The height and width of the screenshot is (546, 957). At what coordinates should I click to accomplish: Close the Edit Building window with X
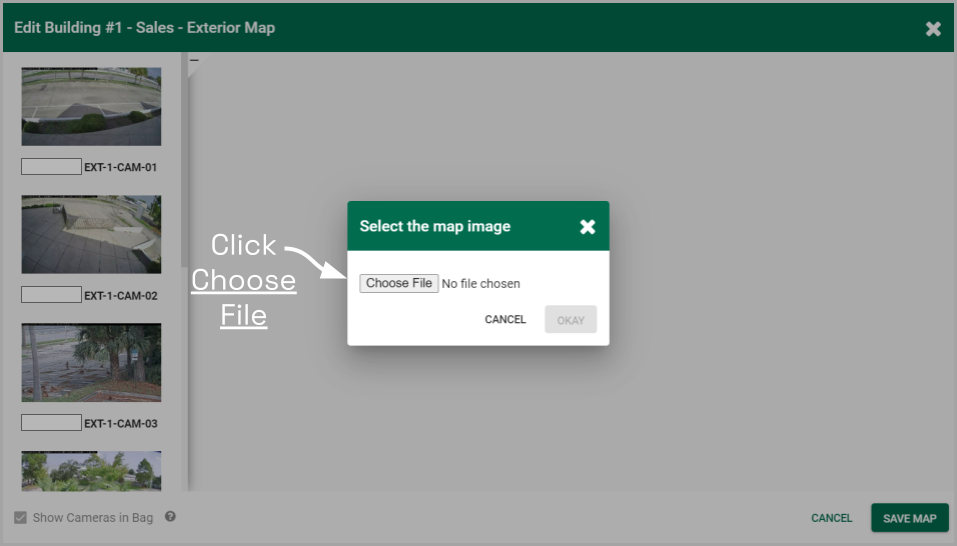coord(933,29)
